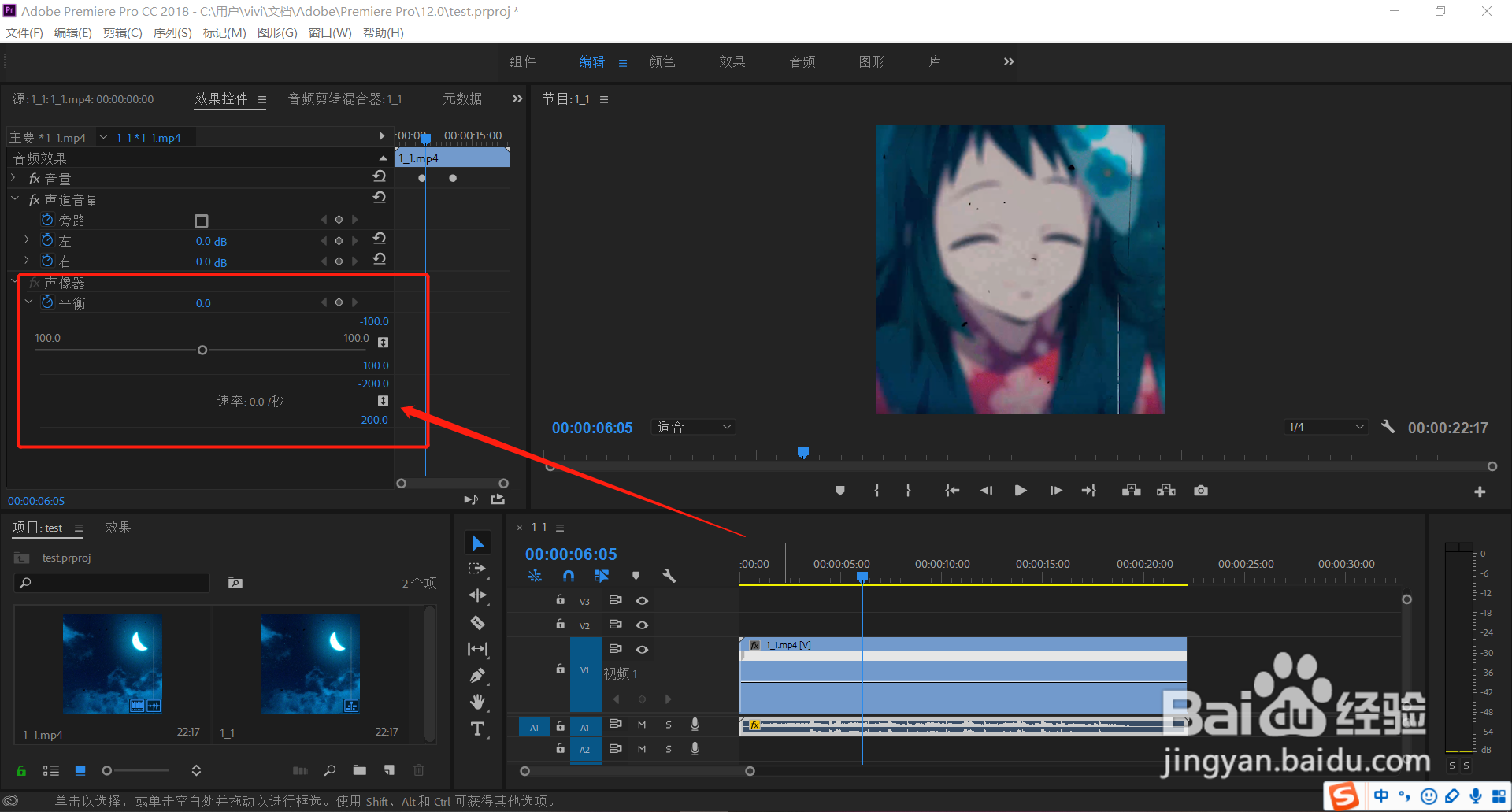
Task: Enable the Bypass checkbox
Action: click(202, 221)
